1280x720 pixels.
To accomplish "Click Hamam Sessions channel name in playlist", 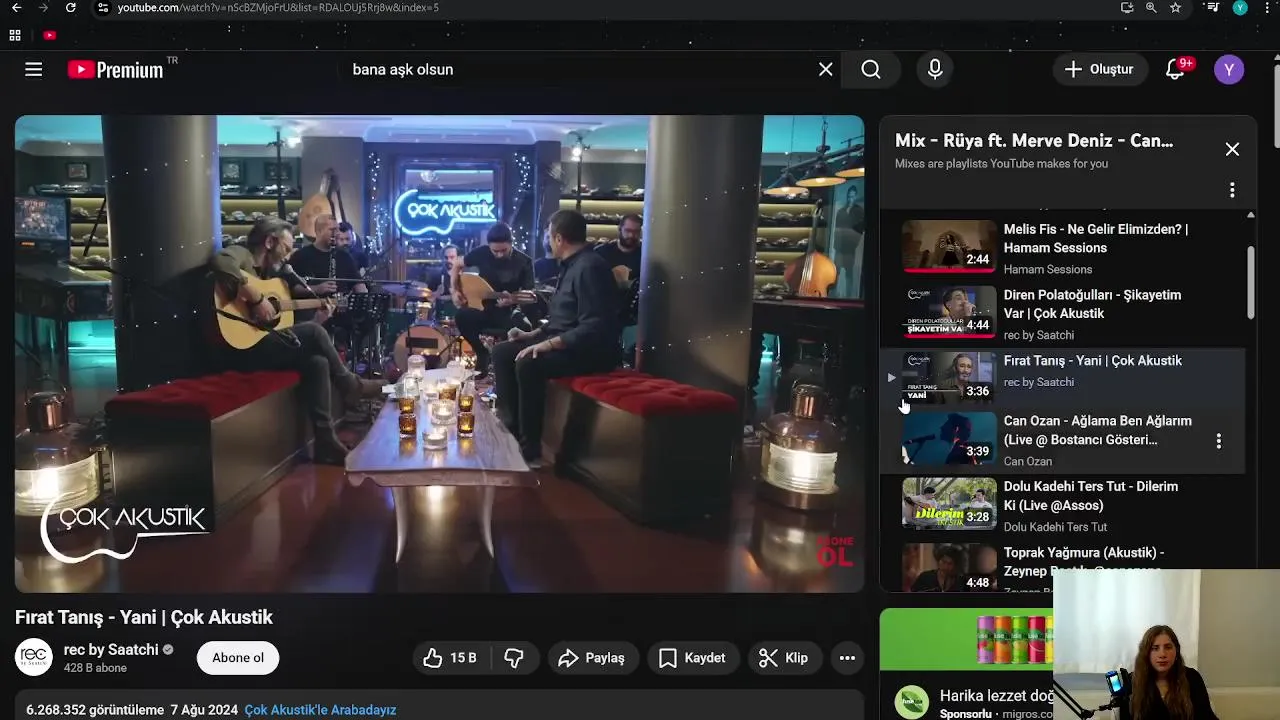I will [1048, 270].
